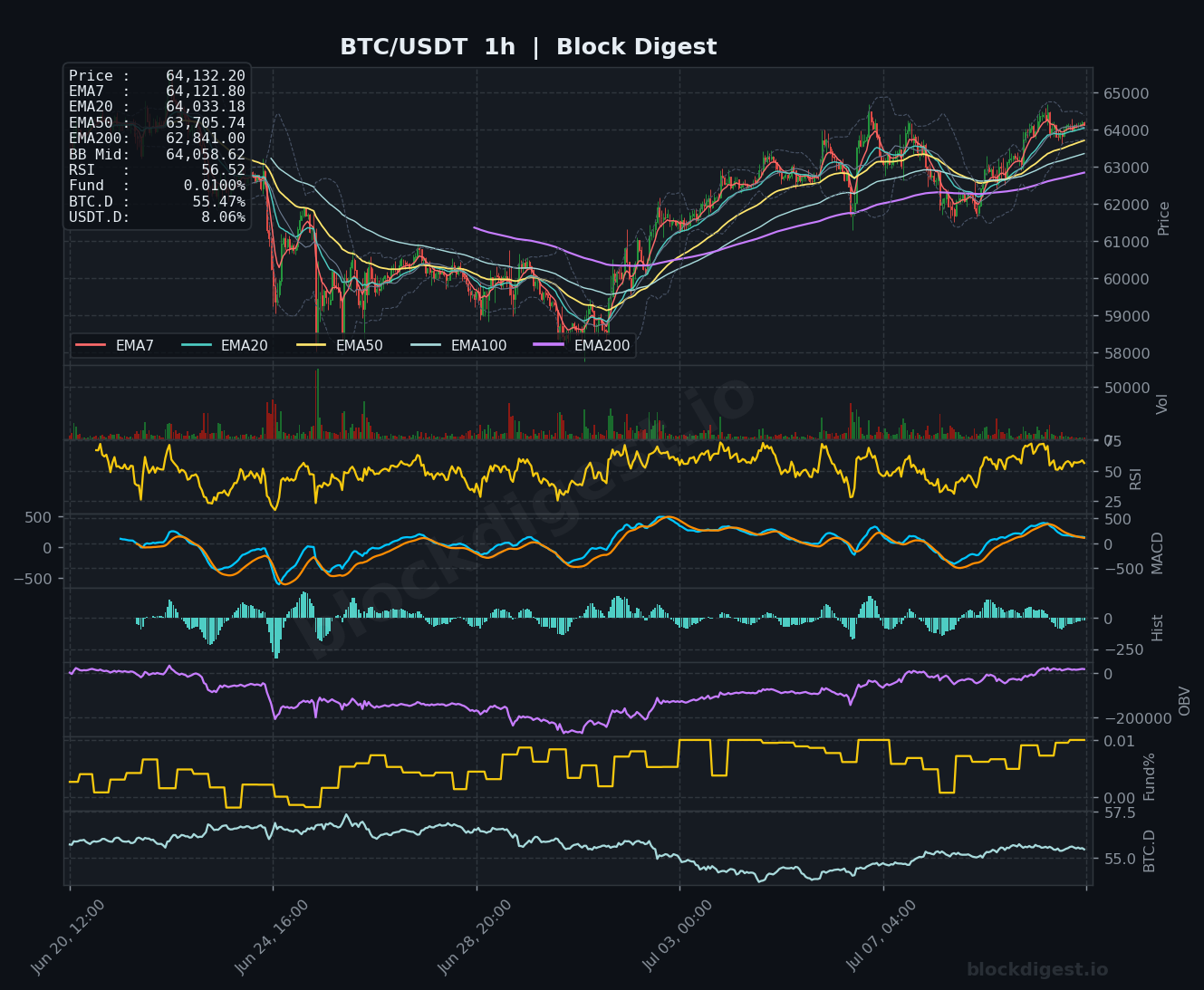Click the 'Vol' vertical axis title
This screenshot has width=1204, height=990.
pyautogui.click(x=1163, y=404)
